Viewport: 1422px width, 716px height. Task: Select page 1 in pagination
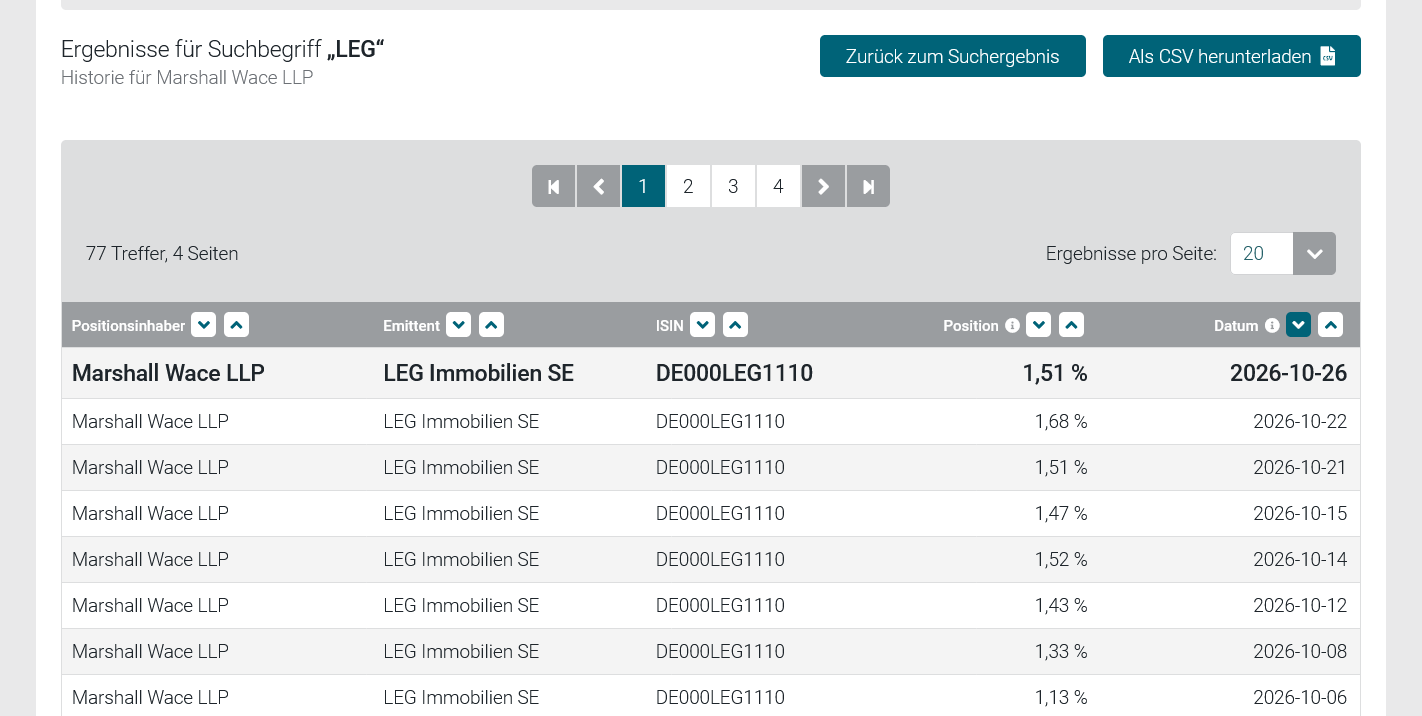pyautogui.click(x=643, y=186)
